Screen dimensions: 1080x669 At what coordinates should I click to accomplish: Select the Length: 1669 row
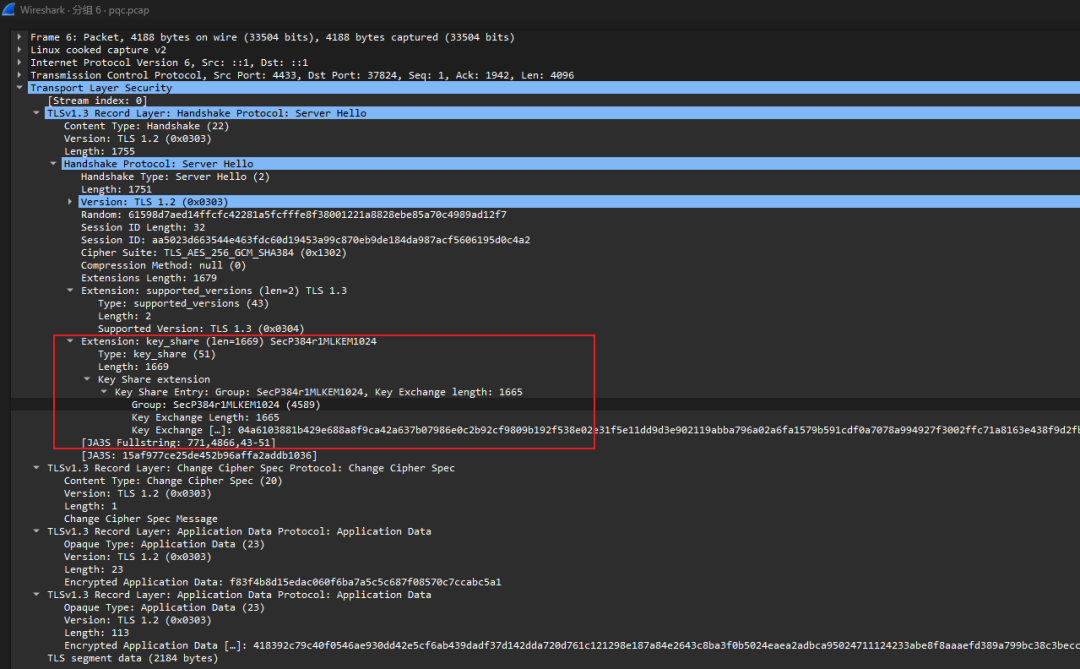coord(133,367)
